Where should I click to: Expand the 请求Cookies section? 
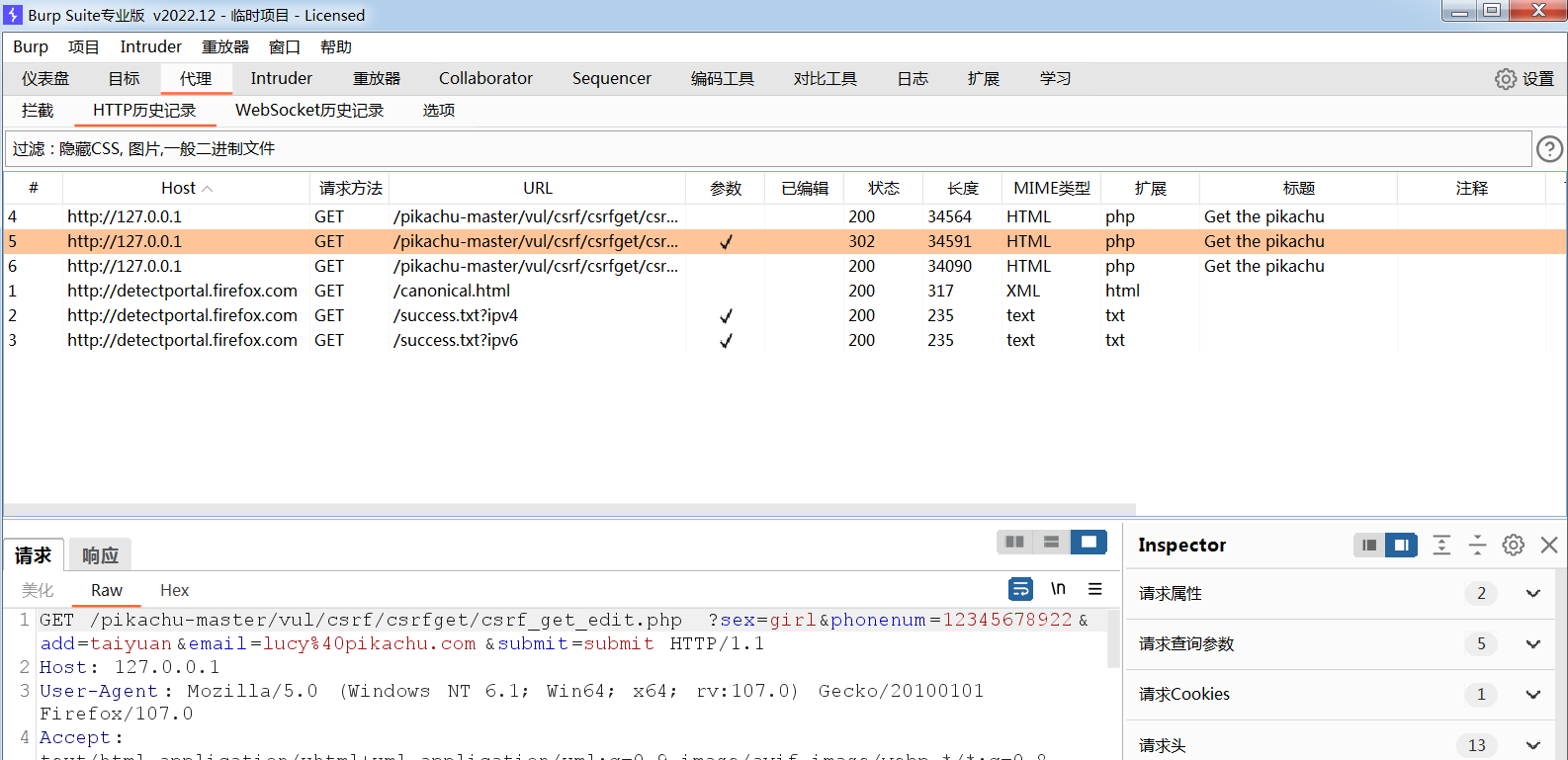point(1532,695)
